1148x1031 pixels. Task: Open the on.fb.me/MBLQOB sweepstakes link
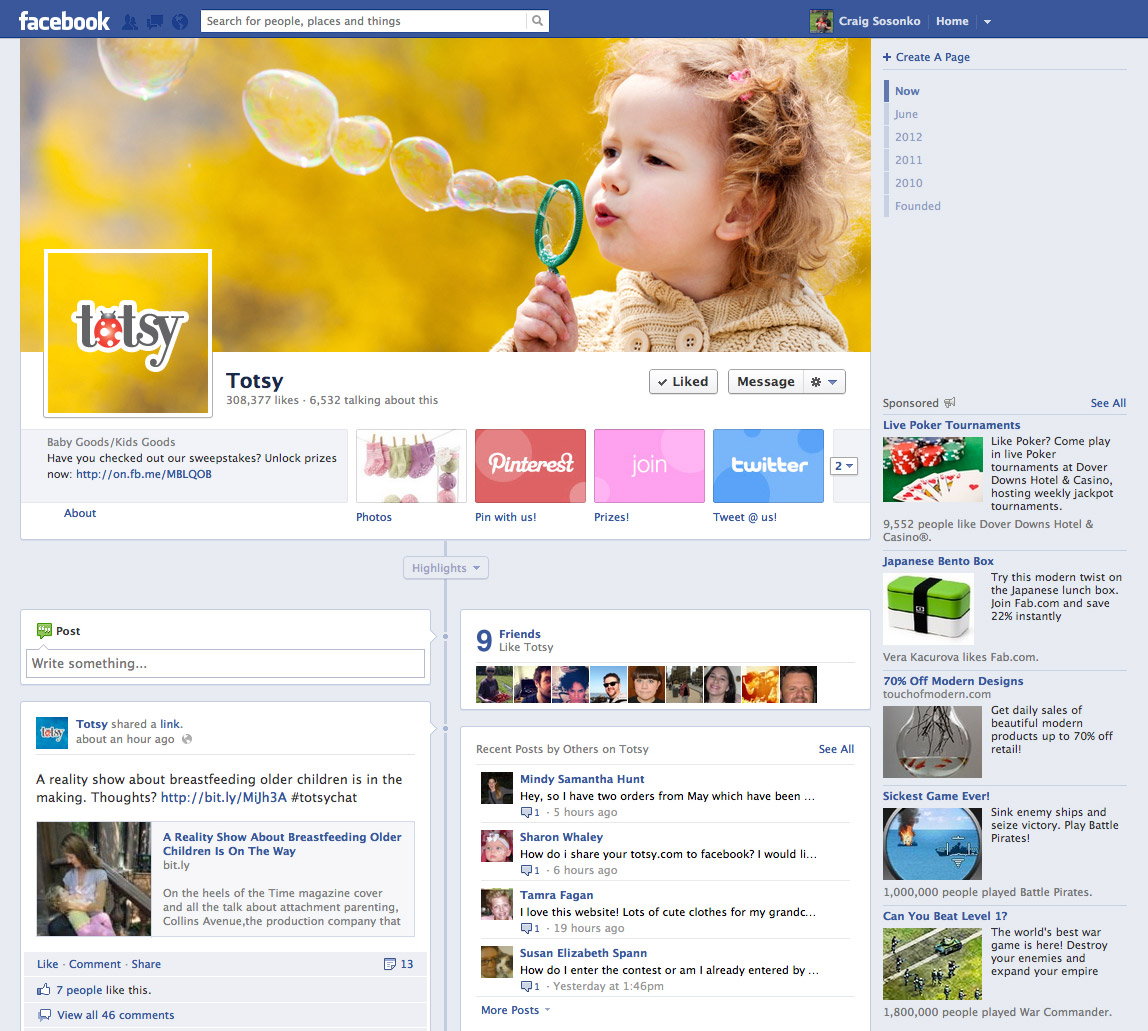(144, 474)
